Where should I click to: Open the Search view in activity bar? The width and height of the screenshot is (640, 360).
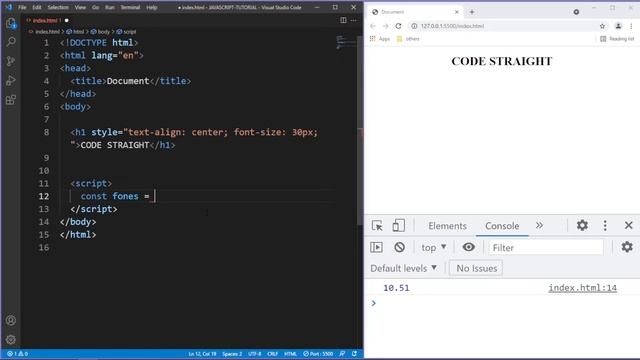pos(11,42)
